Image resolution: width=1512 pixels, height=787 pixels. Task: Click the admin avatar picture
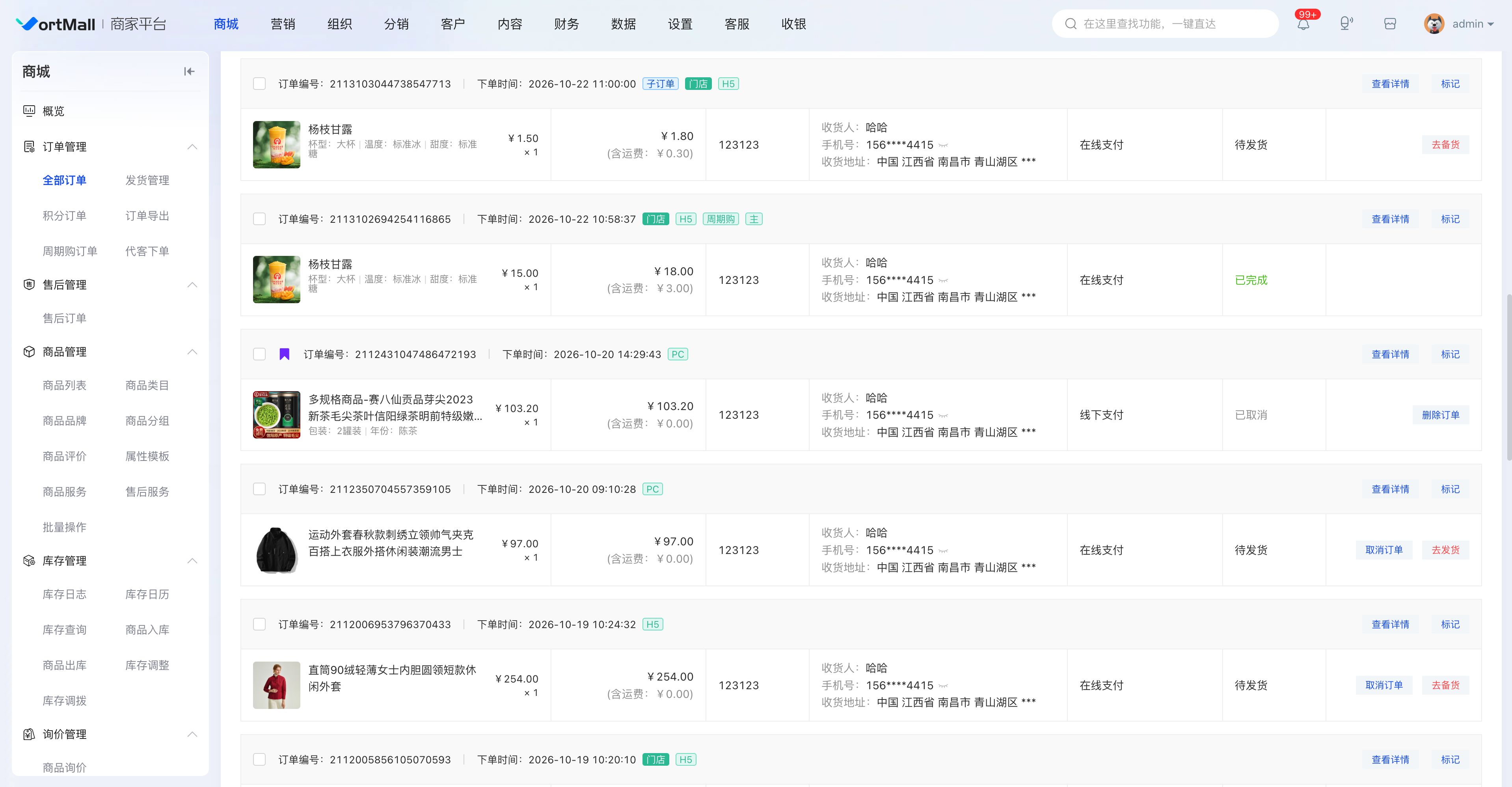(1434, 24)
